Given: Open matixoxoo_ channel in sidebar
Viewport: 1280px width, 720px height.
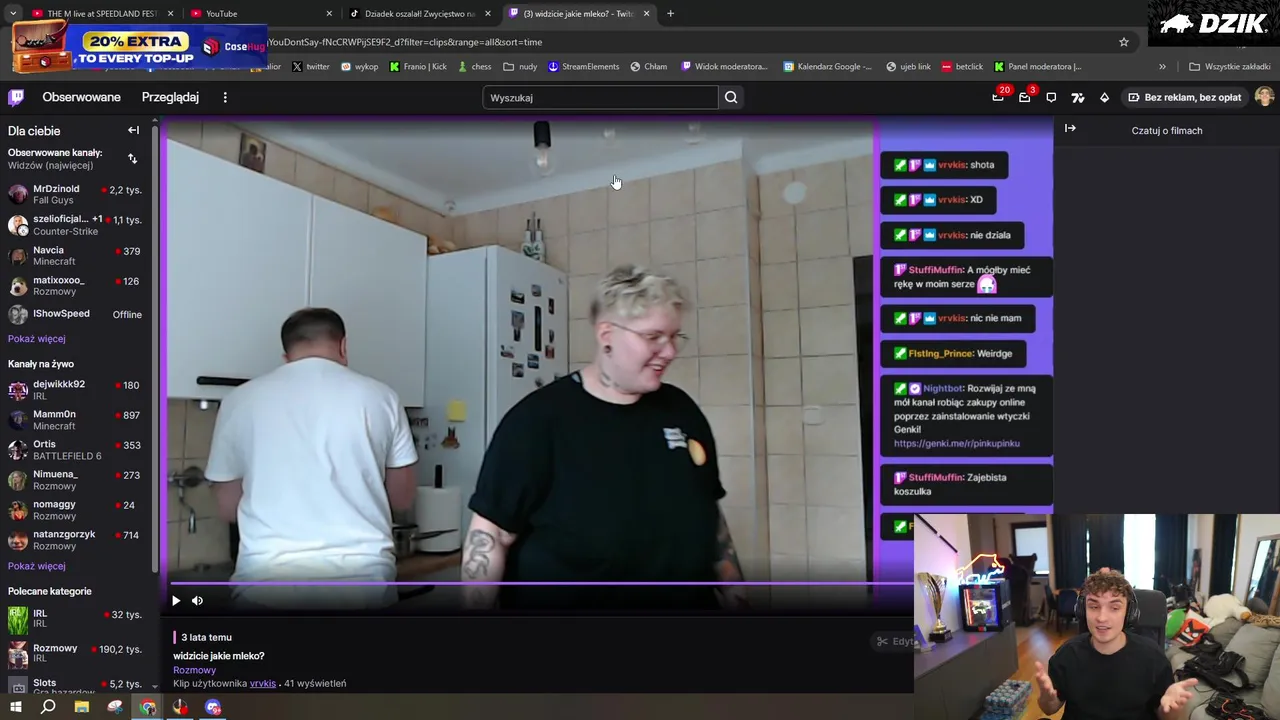Looking at the screenshot, I should [x=76, y=286].
